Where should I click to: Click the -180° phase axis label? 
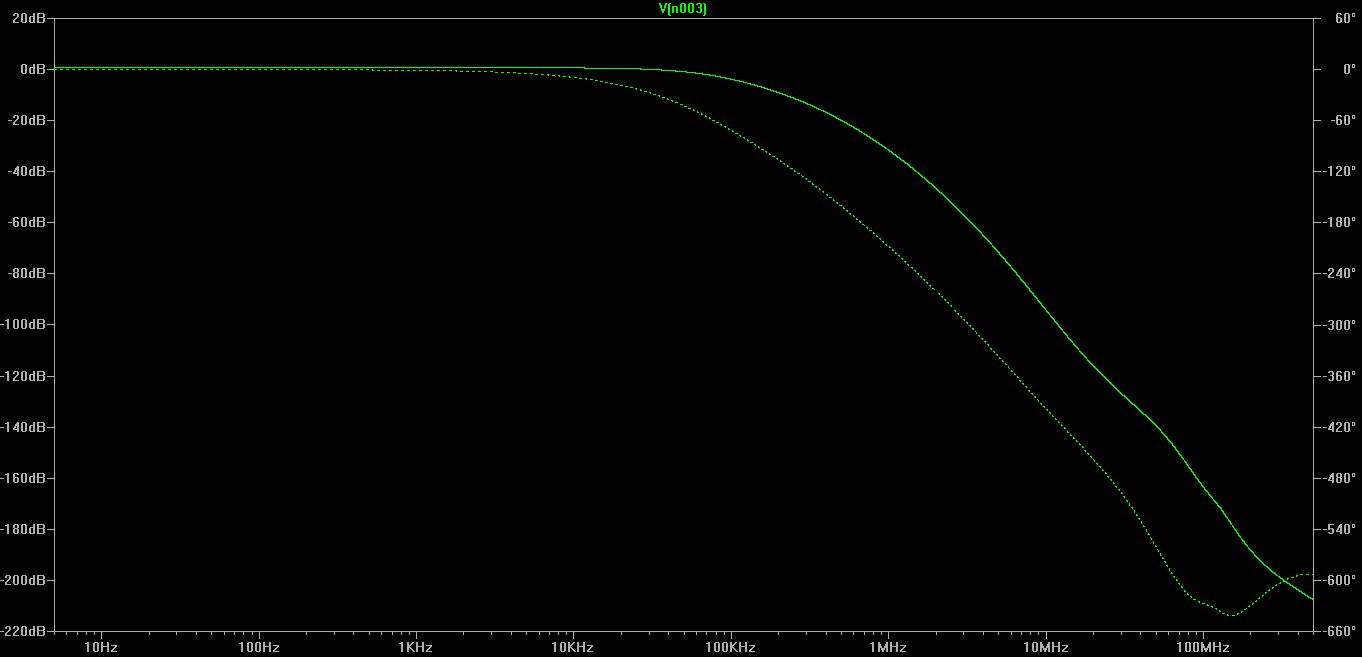(1339, 222)
